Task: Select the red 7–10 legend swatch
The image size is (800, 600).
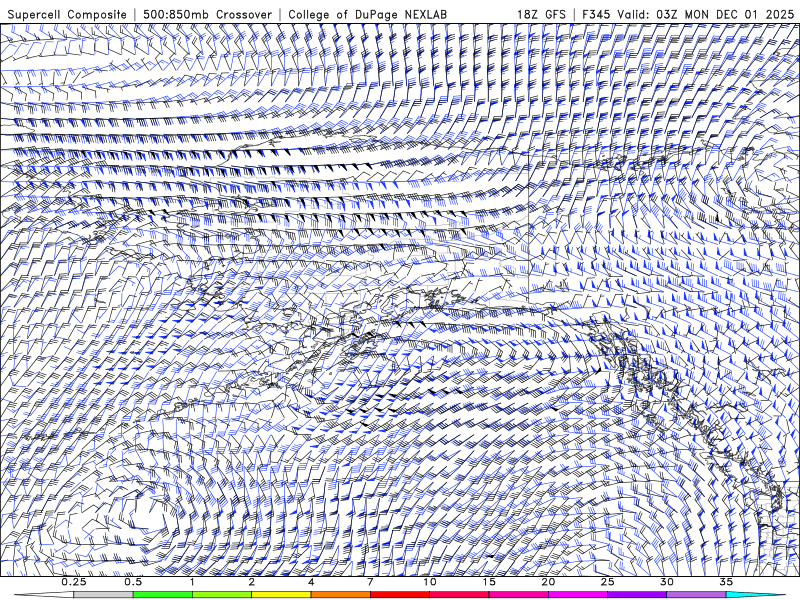Action: tap(399, 595)
